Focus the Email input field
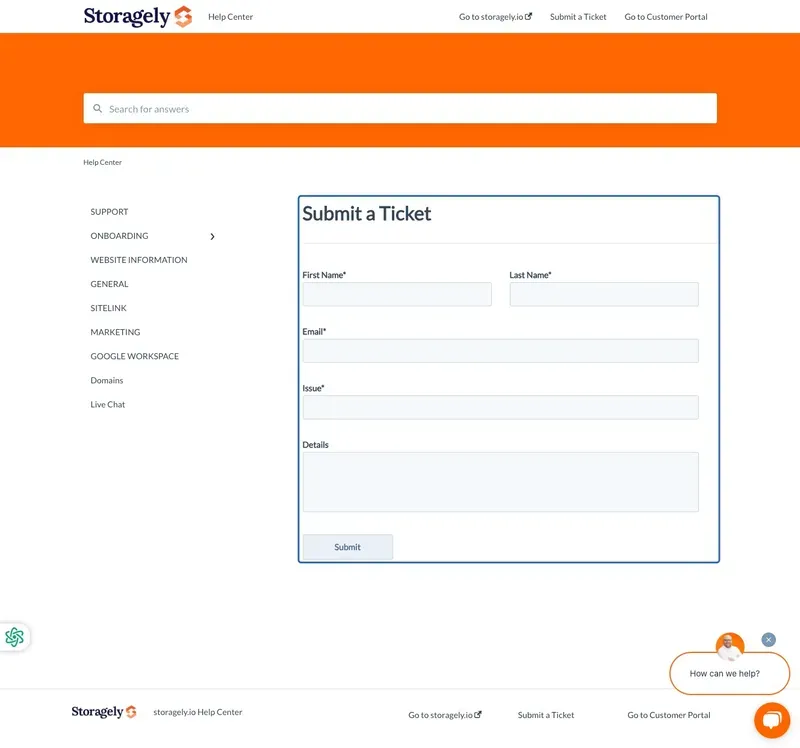 [x=501, y=351]
